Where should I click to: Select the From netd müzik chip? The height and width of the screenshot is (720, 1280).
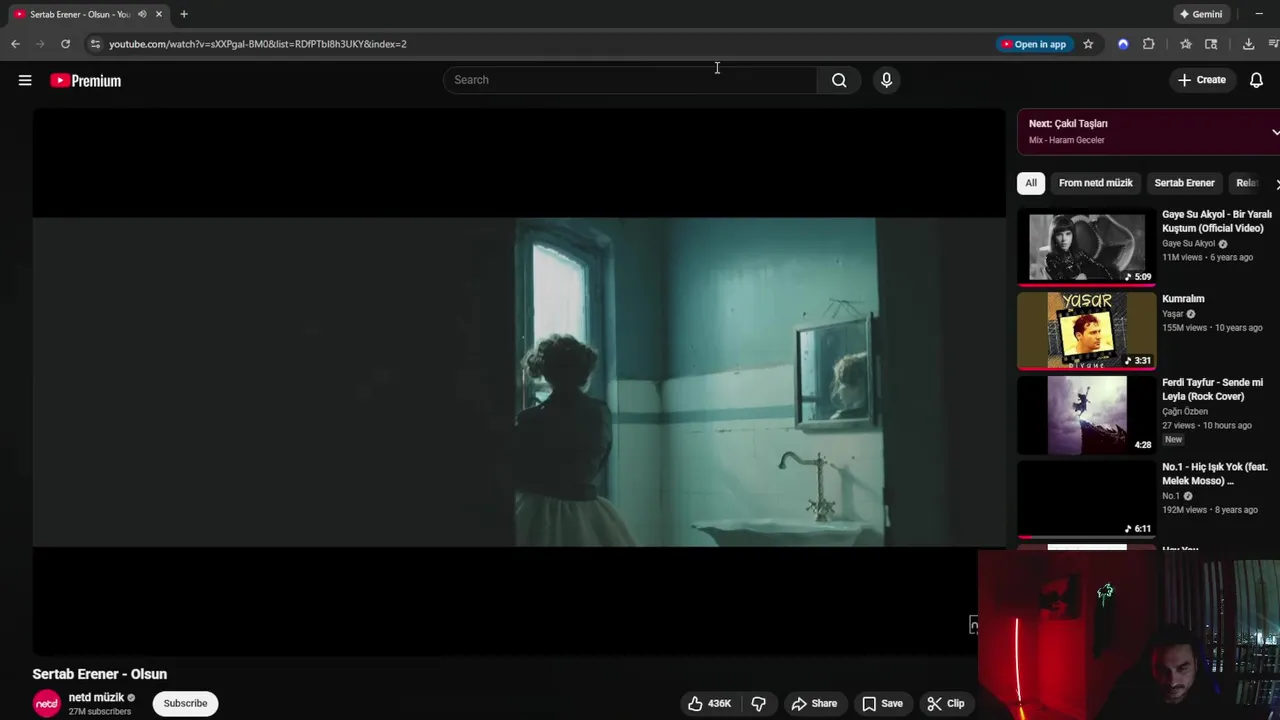tap(1096, 183)
